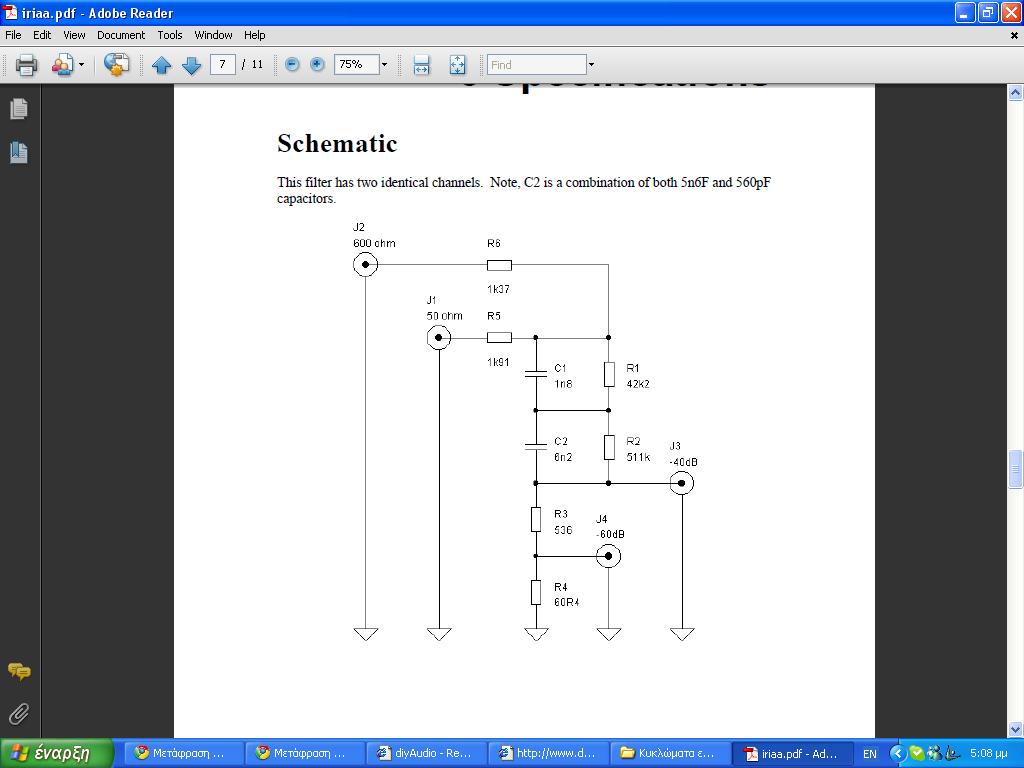
Task: Open the File menu
Action: click(x=13, y=35)
